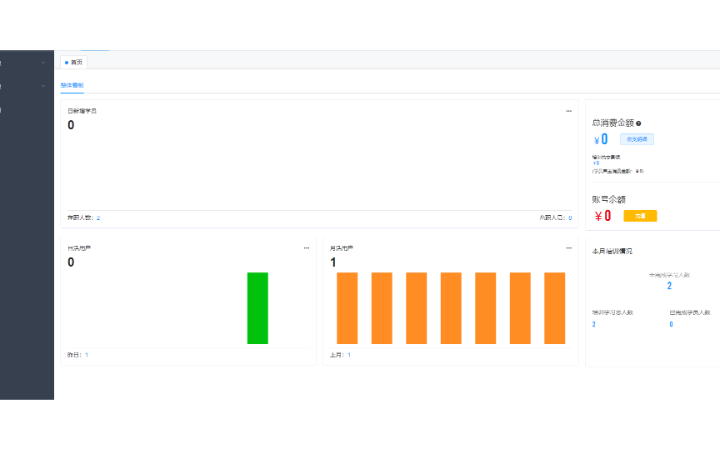Click the 培训学习总人数 count 2
The width and height of the screenshot is (720, 450).
[x=594, y=324]
